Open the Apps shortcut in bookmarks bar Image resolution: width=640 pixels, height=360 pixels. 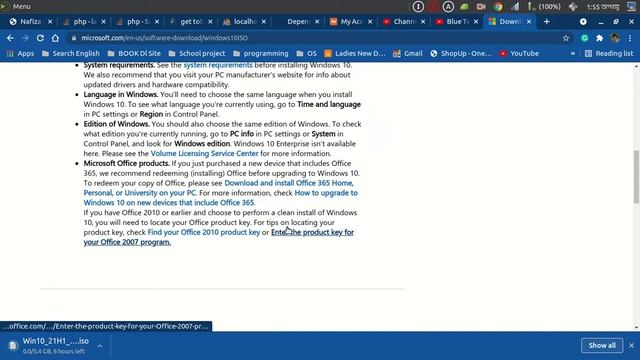click(x=20, y=53)
